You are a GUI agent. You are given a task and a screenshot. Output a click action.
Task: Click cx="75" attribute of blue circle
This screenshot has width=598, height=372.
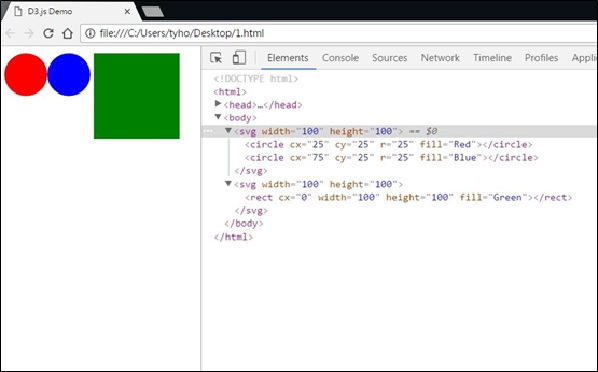click(x=309, y=158)
